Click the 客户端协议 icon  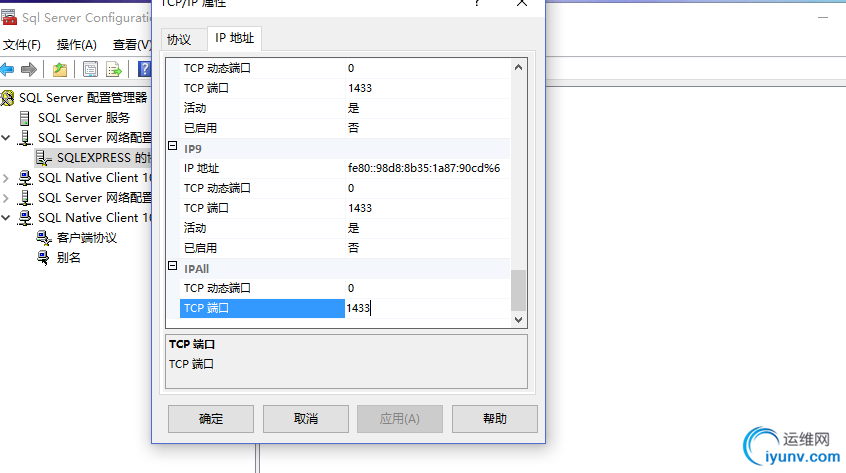[x=44, y=238]
